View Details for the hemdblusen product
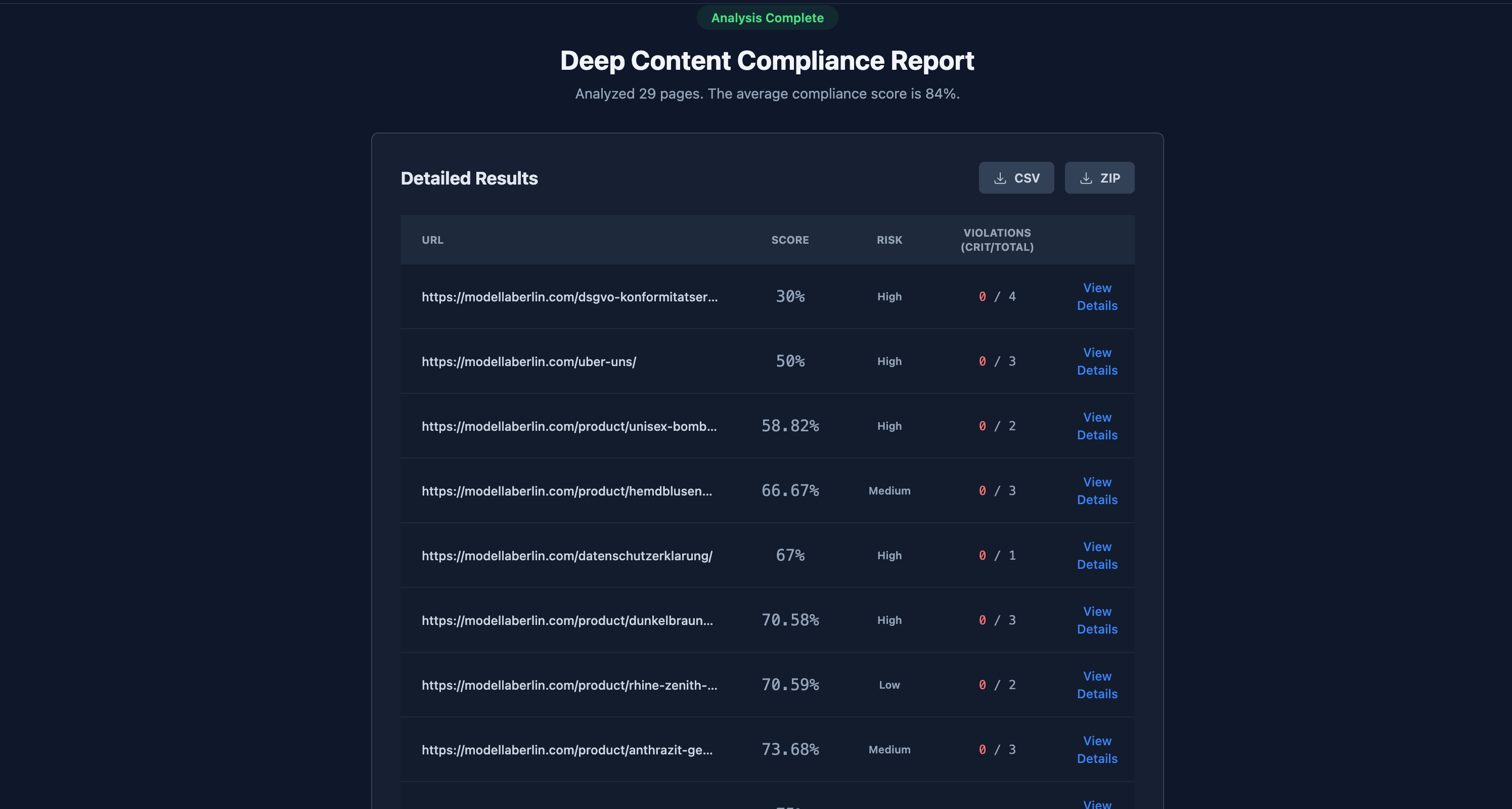 tap(1096, 491)
